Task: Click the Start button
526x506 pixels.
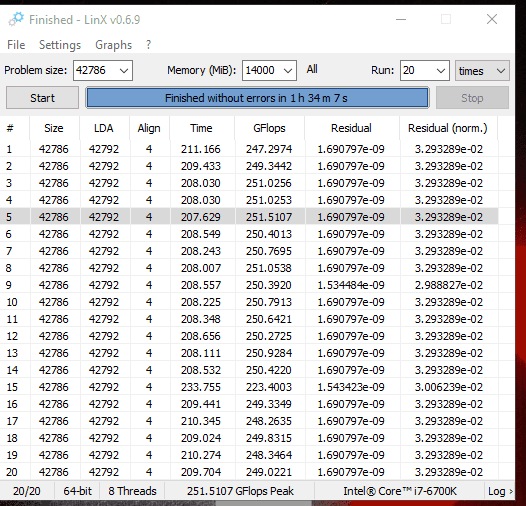Action: tap(42, 98)
